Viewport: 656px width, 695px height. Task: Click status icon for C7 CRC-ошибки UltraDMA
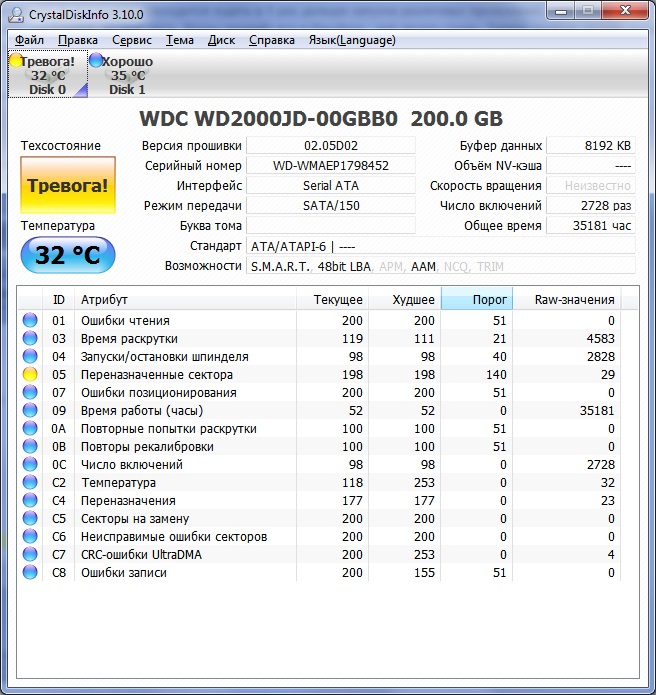tap(30, 554)
